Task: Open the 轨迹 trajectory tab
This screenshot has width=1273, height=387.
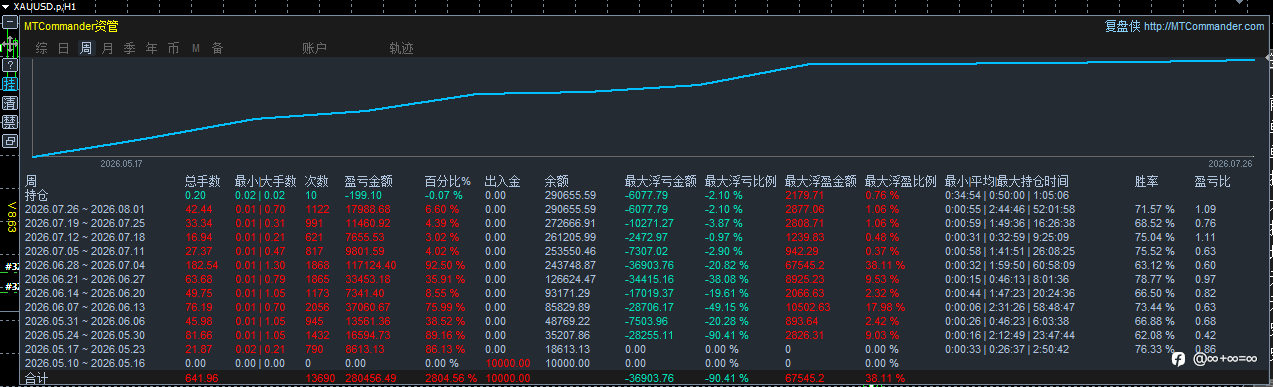Action: coord(402,48)
